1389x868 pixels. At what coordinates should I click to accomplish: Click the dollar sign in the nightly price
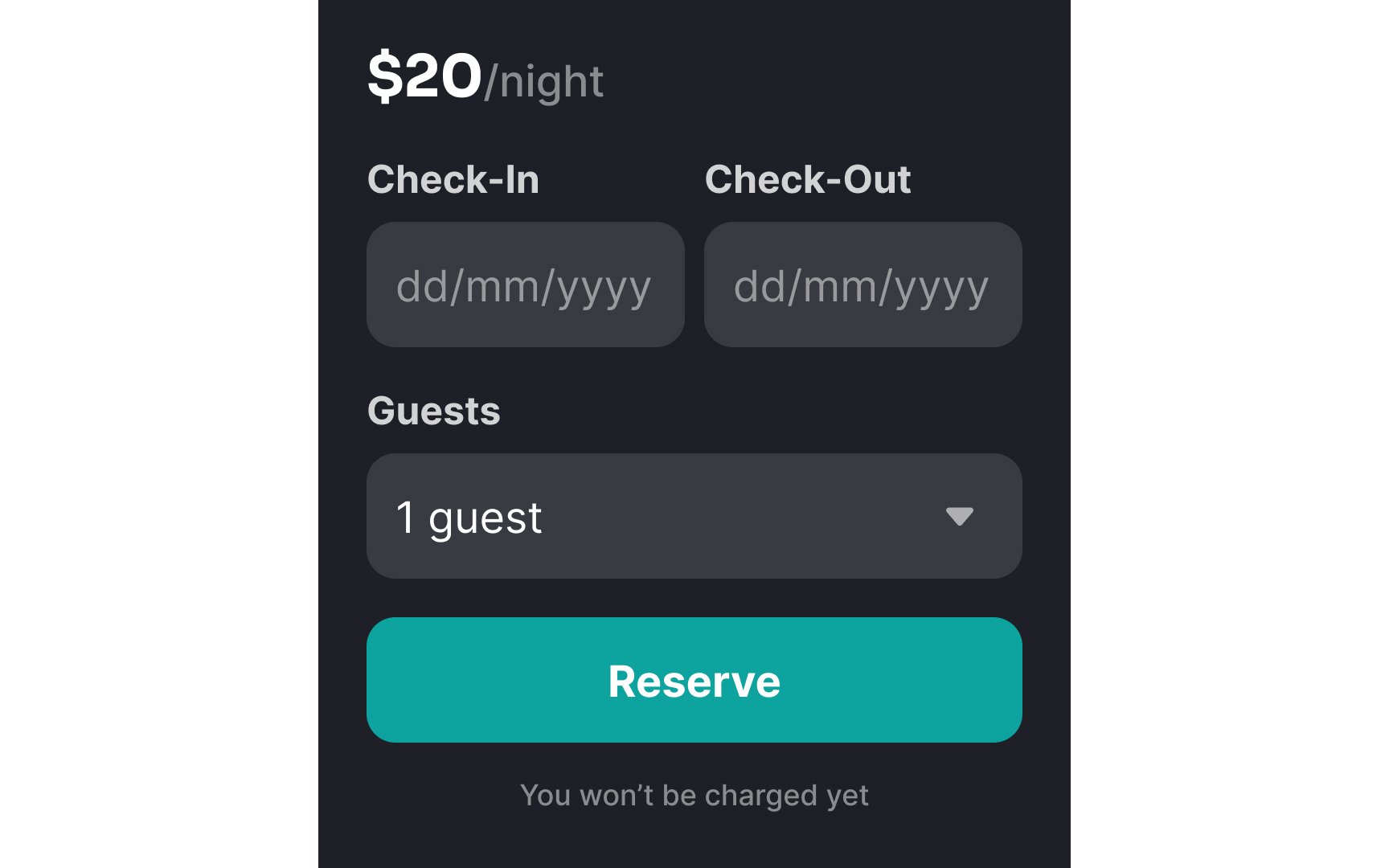tap(384, 76)
